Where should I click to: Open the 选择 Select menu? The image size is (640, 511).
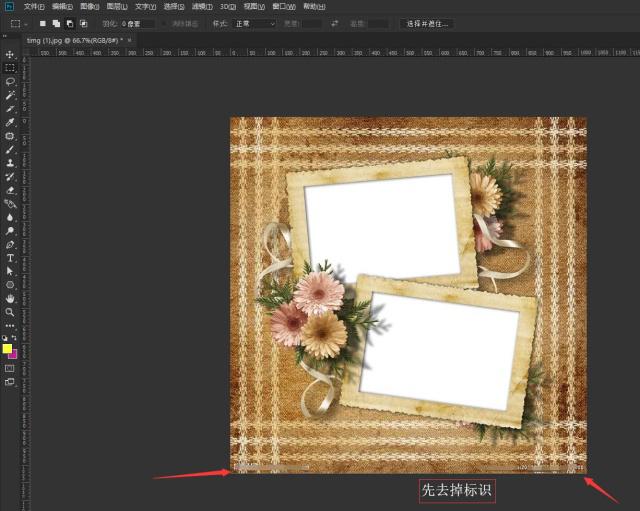(x=174, y=7)
